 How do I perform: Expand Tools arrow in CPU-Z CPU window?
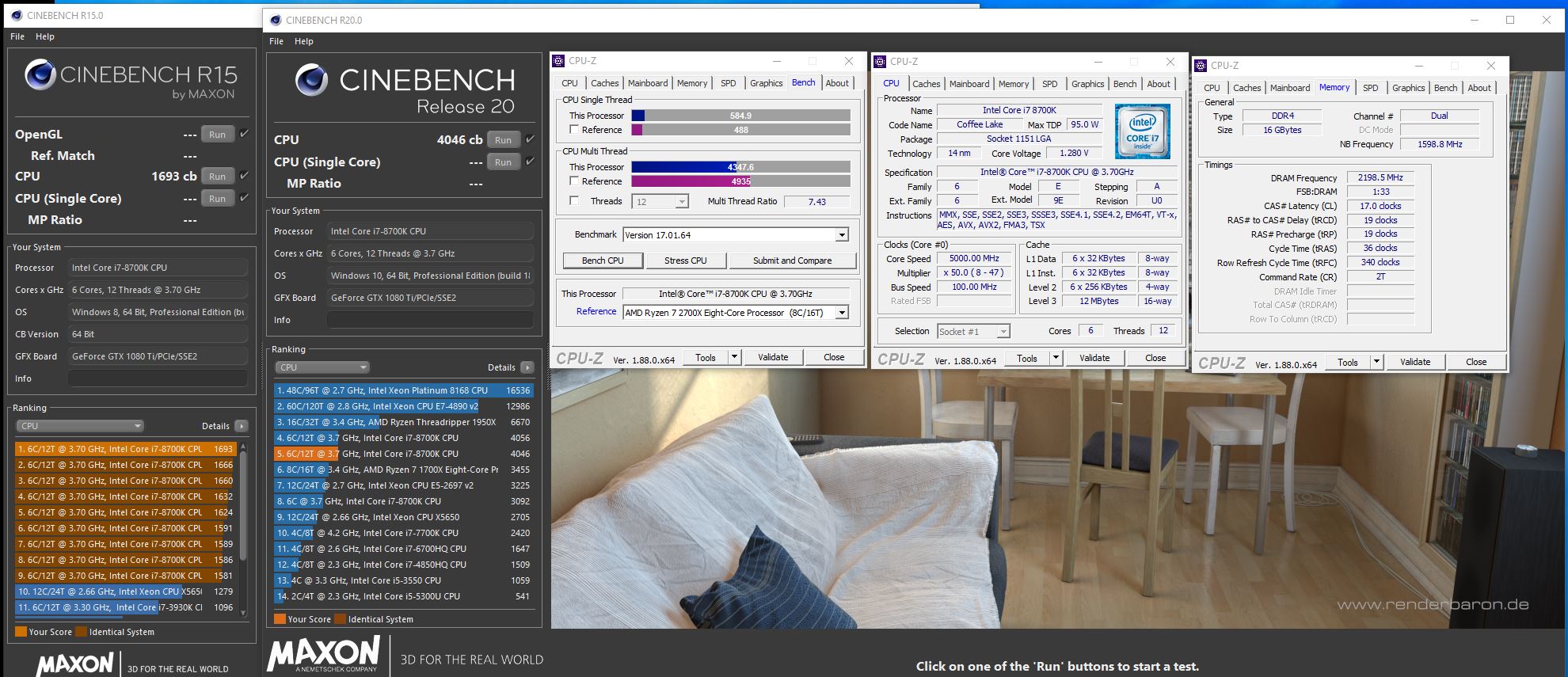click(x=1056, y=358)
